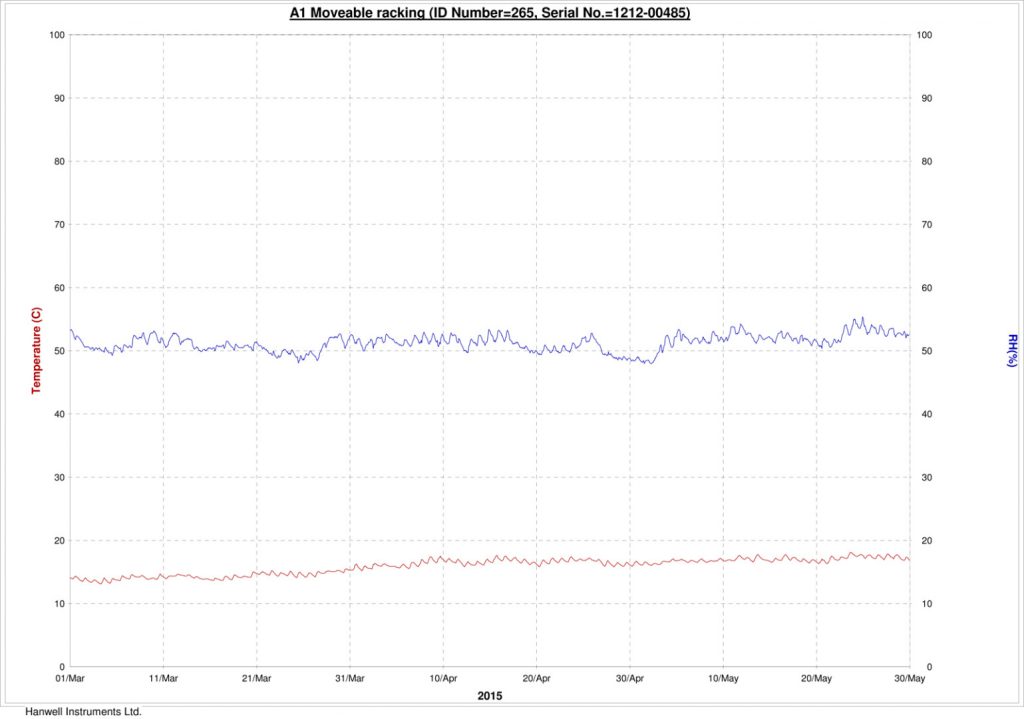
Task: Select the blue RH(%) axis label
Action: tap(1012, 350)
